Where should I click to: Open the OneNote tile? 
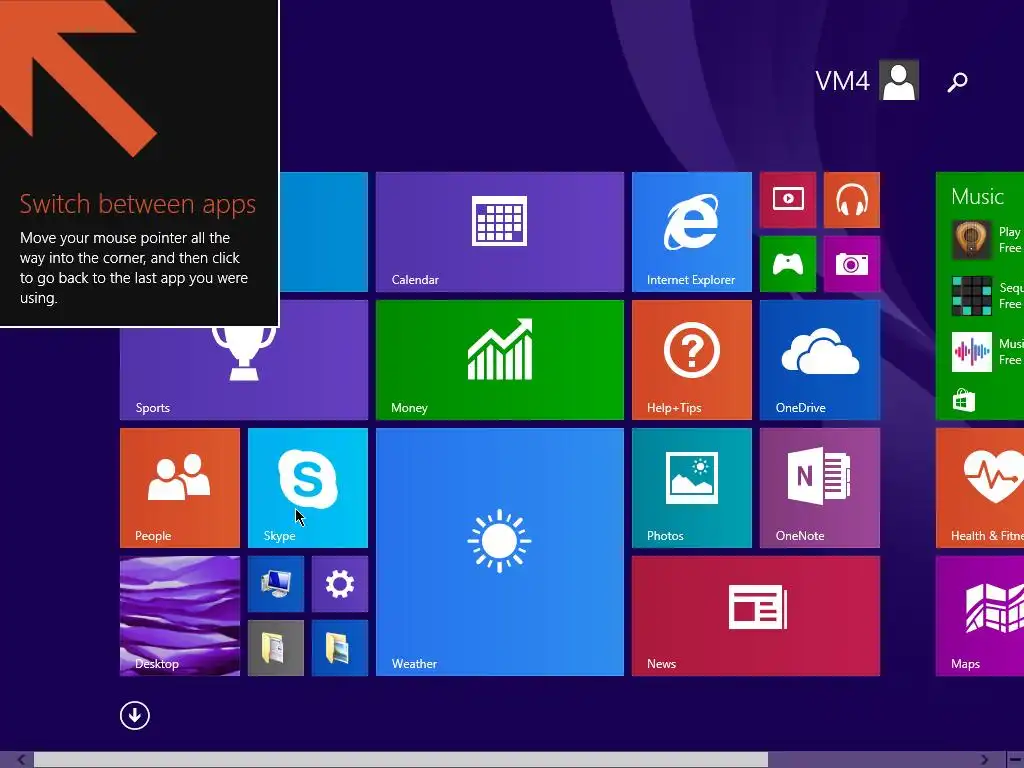[x=820, y=488]
